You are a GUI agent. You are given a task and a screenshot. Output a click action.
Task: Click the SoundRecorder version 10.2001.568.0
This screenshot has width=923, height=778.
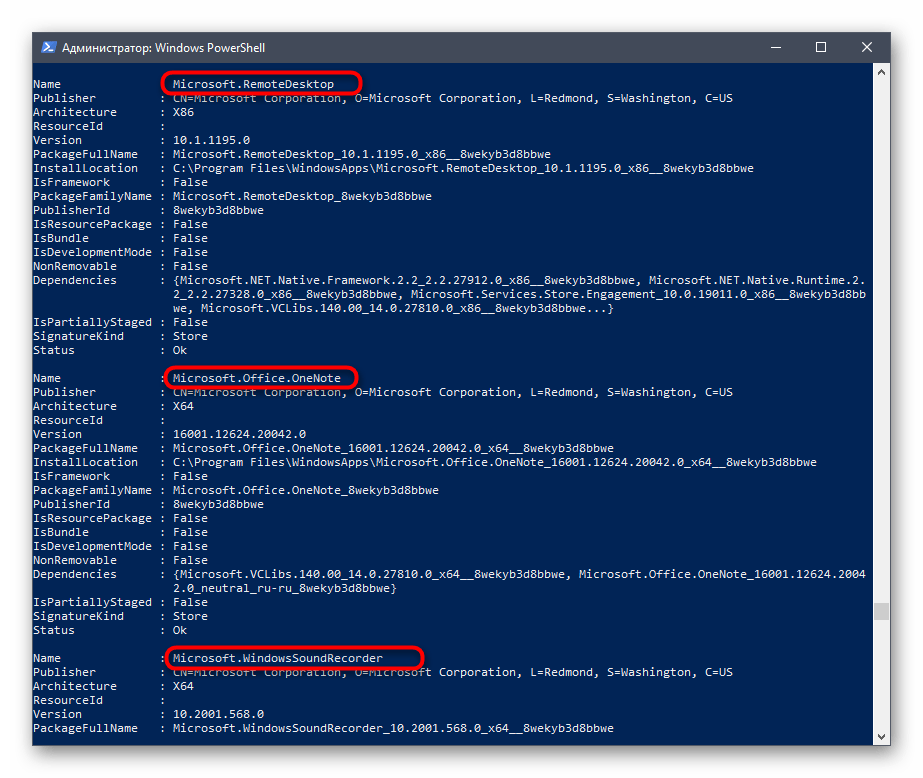218,714
